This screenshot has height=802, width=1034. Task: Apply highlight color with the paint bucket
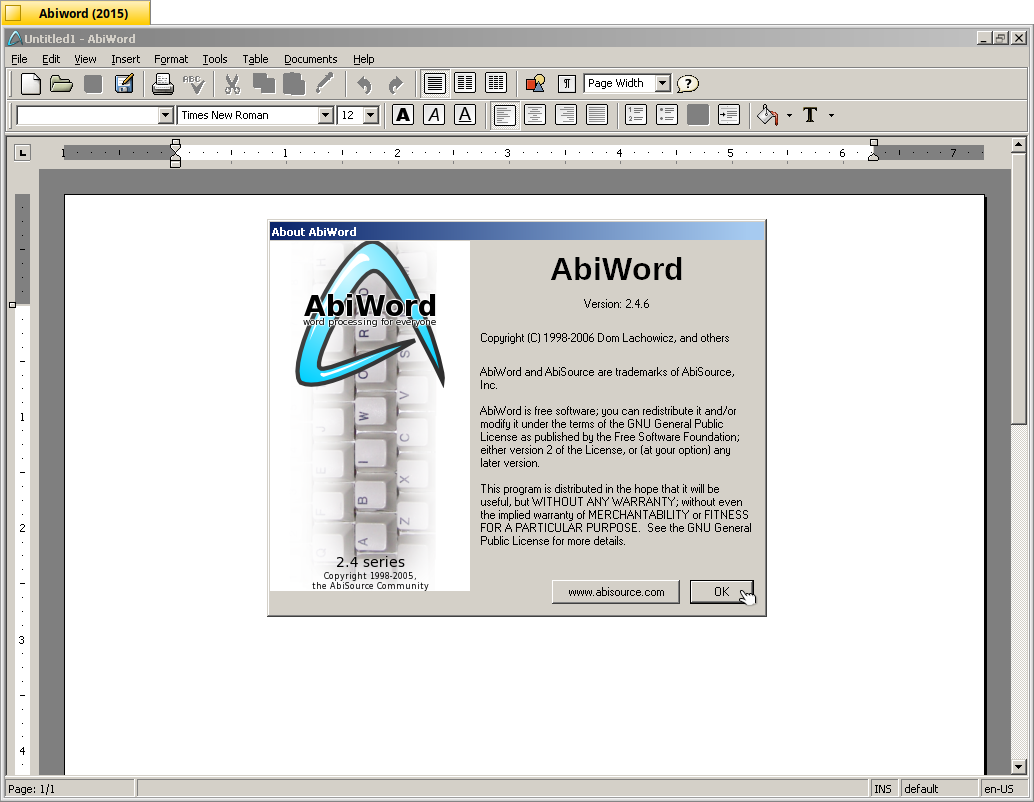tap(767, 115)
